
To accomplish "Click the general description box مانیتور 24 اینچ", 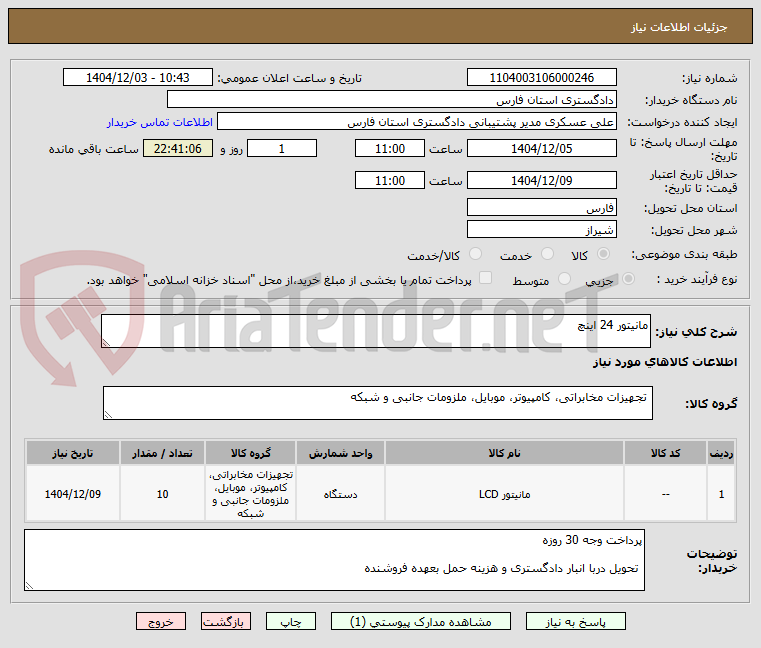I will coord(376,331).
